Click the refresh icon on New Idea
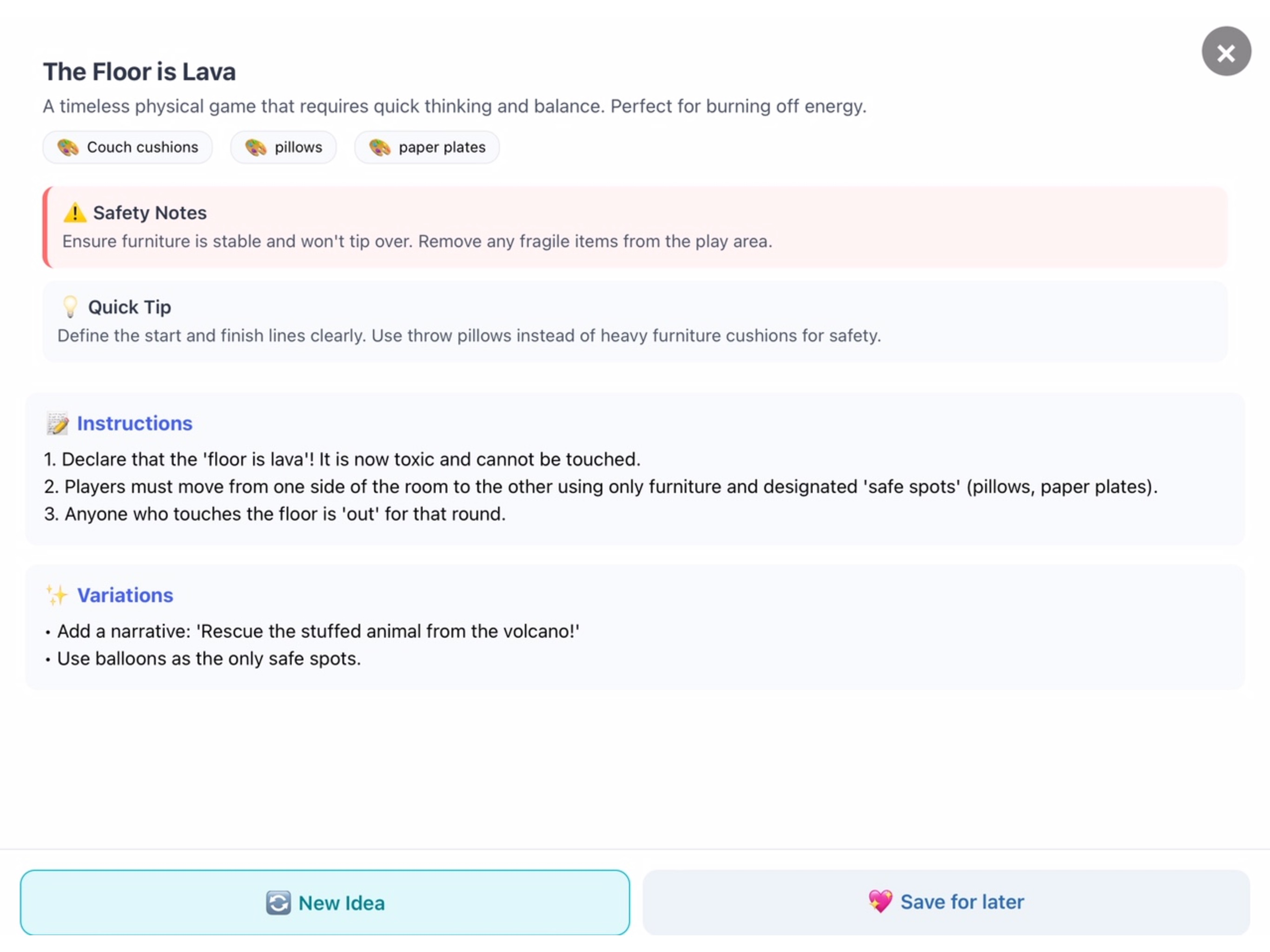This screenshot has height=952, width=1270. pos(278,903)
